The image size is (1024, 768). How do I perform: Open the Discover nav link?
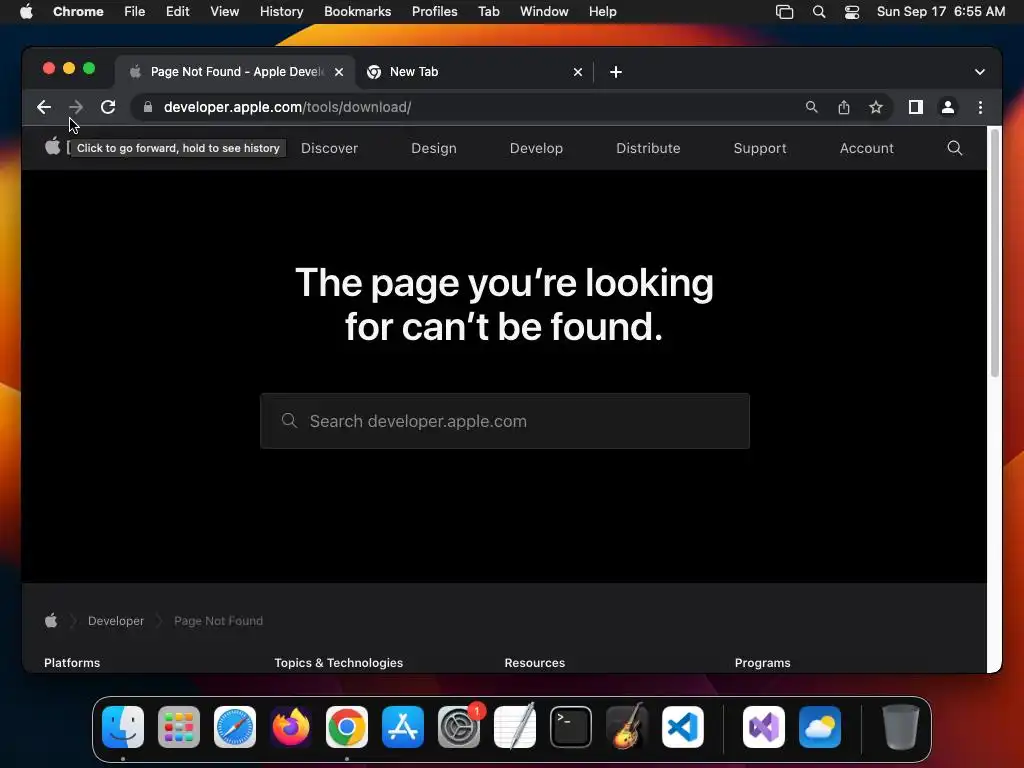tap(329, 148)
